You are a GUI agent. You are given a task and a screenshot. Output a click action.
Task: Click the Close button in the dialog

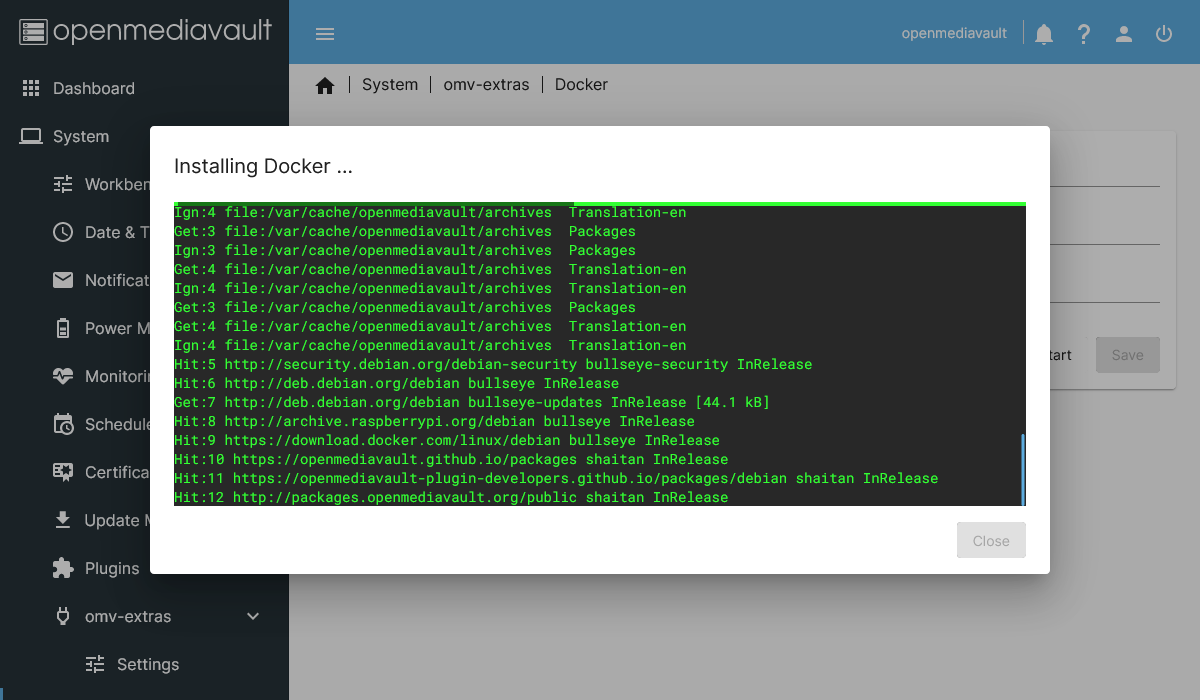point(991,540)
